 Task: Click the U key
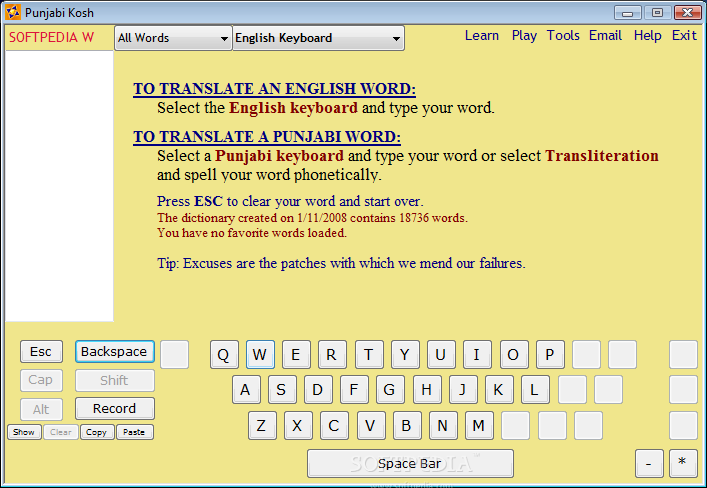click(441, 355)
